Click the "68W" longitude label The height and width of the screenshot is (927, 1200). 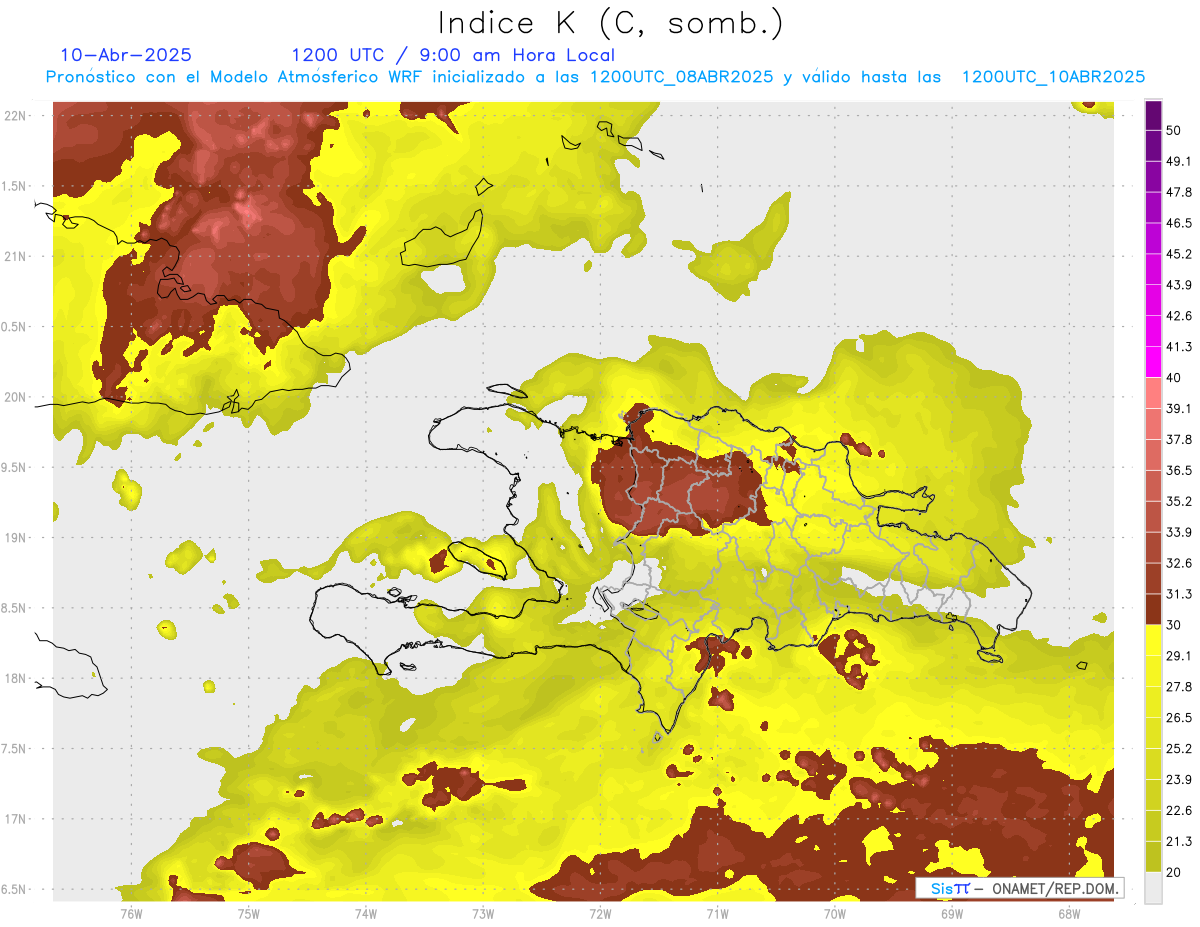[x=1069, y=914]
